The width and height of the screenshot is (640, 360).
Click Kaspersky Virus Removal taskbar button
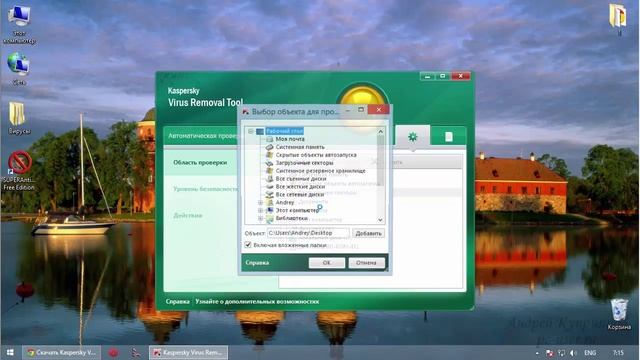coord(188,352)
